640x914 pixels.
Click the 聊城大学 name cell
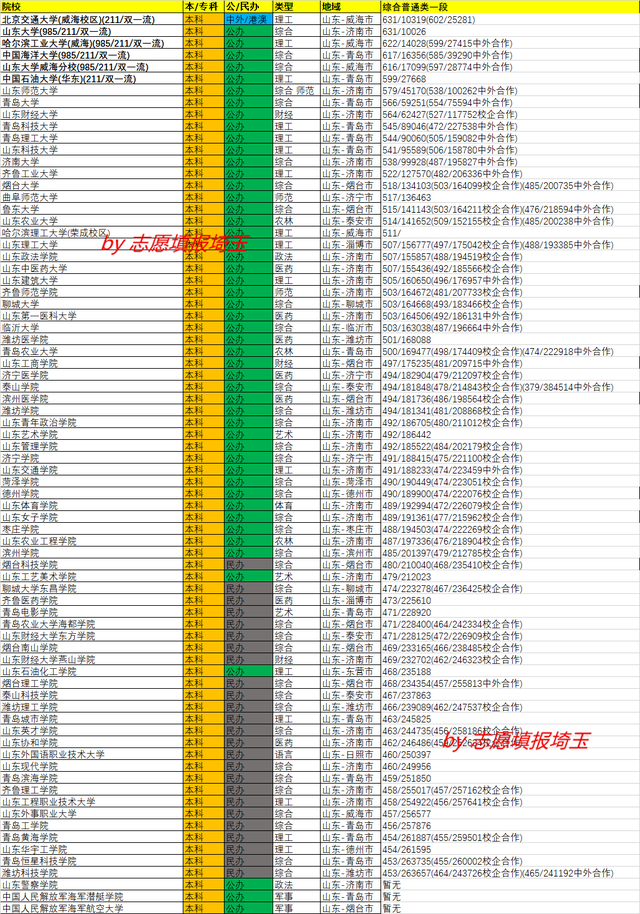[x=92, y=304]
